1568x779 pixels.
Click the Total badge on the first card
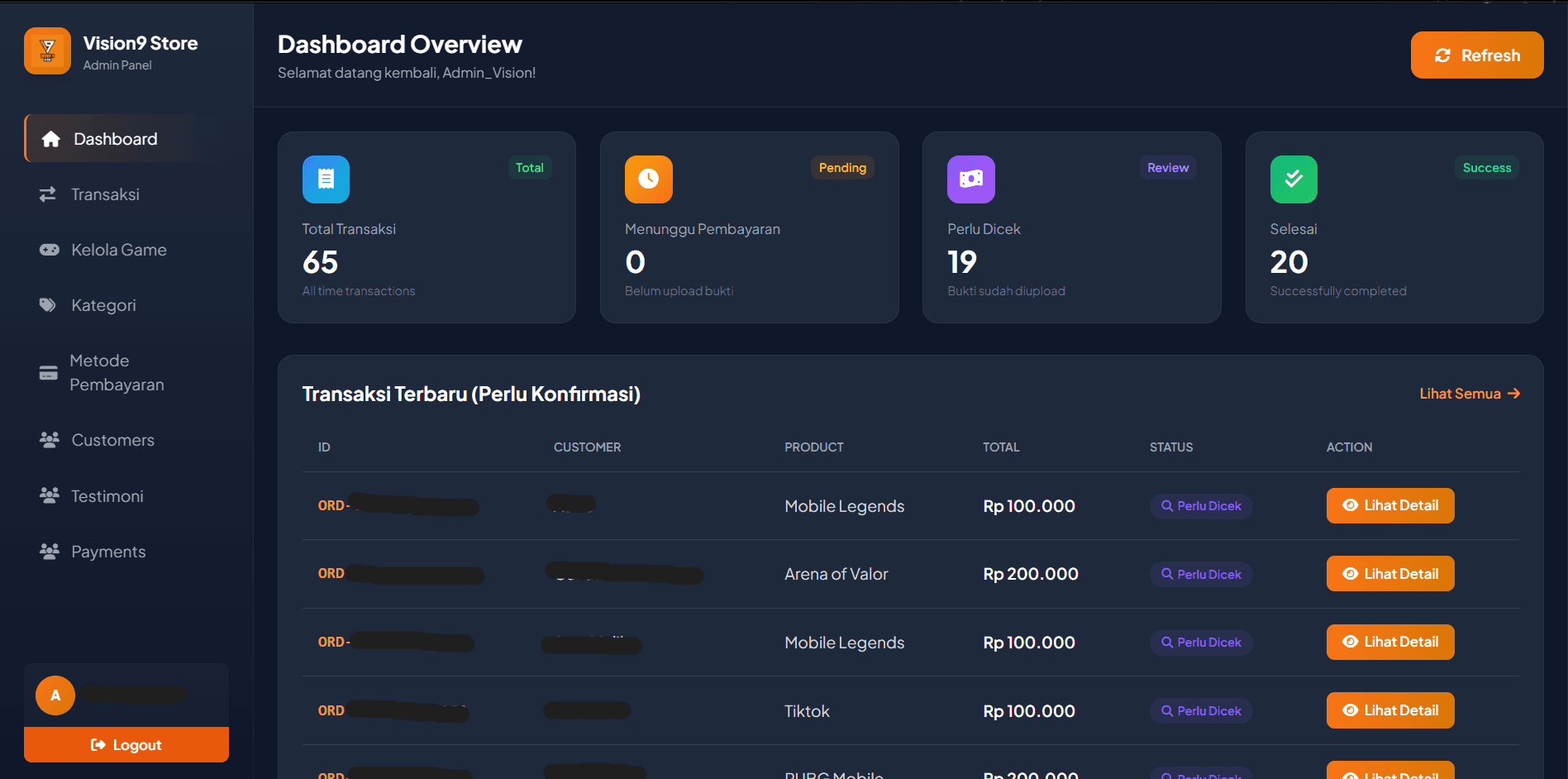tap(529, 168)
